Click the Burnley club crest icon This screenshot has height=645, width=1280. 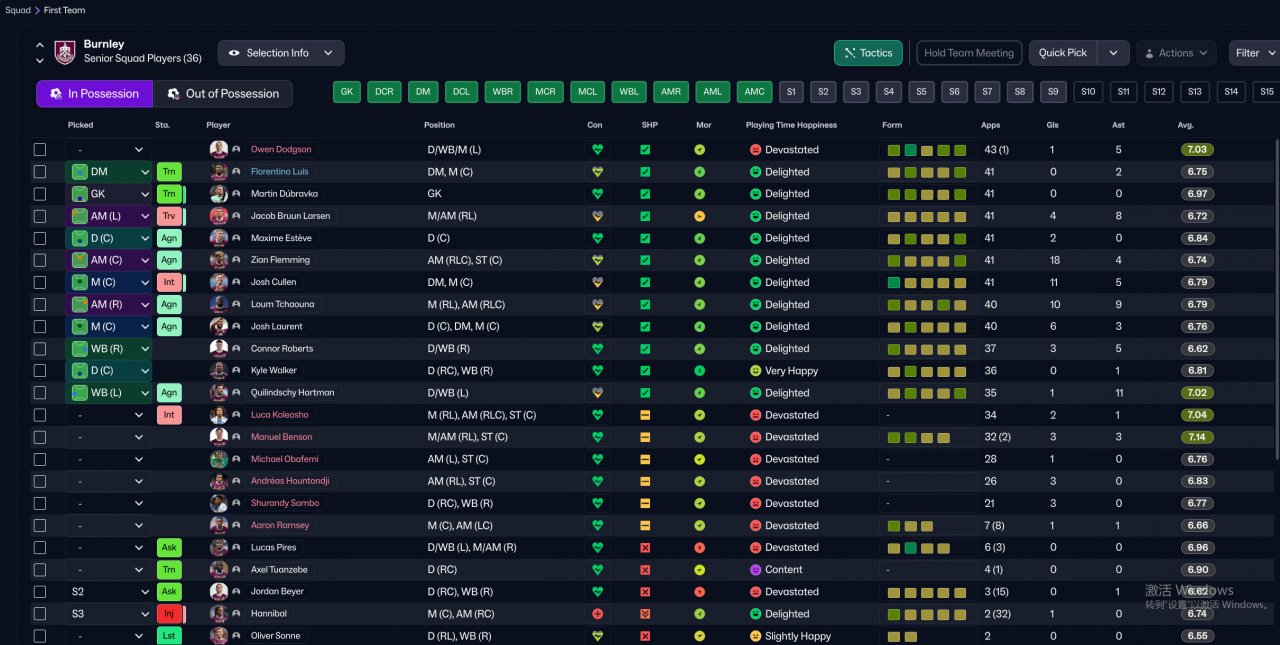click(x=65, y=52)
